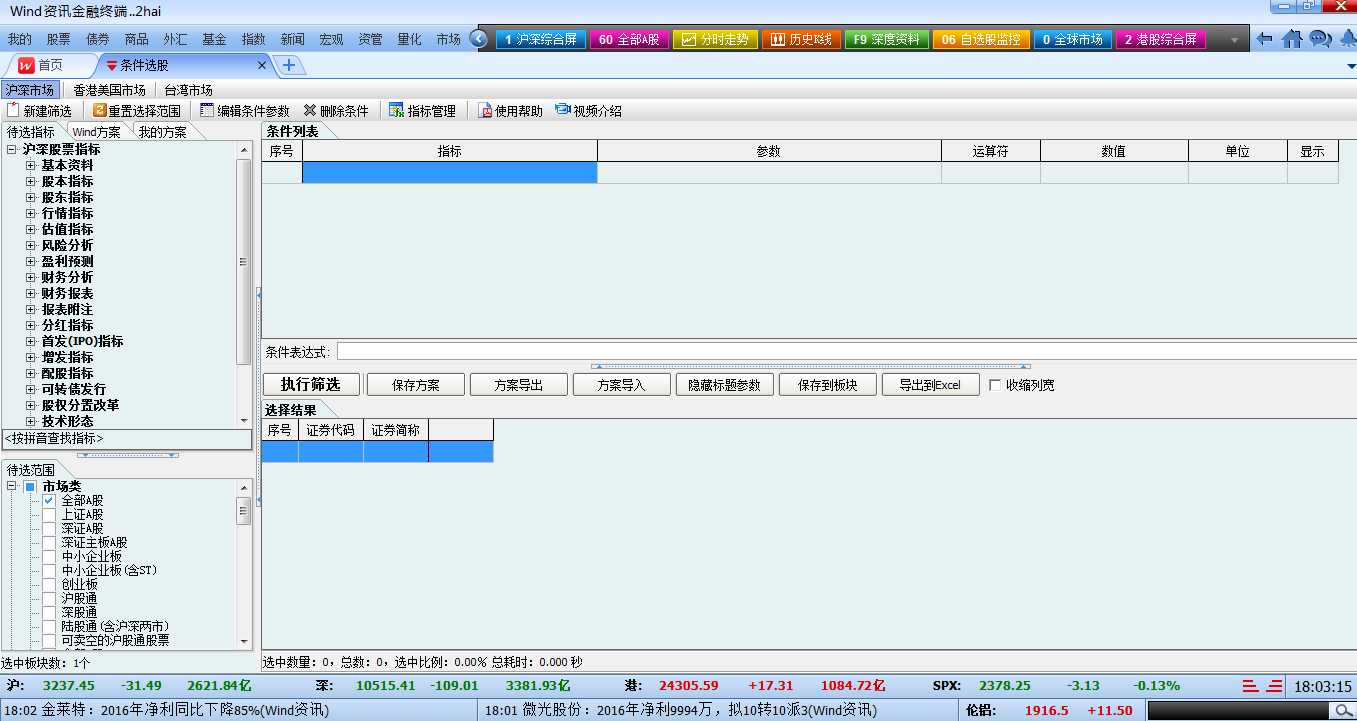Viewport: 1357px width, 721px height.
Task: Open the 1 沪深综合屏 shortcut
Action: click(541, 40)
